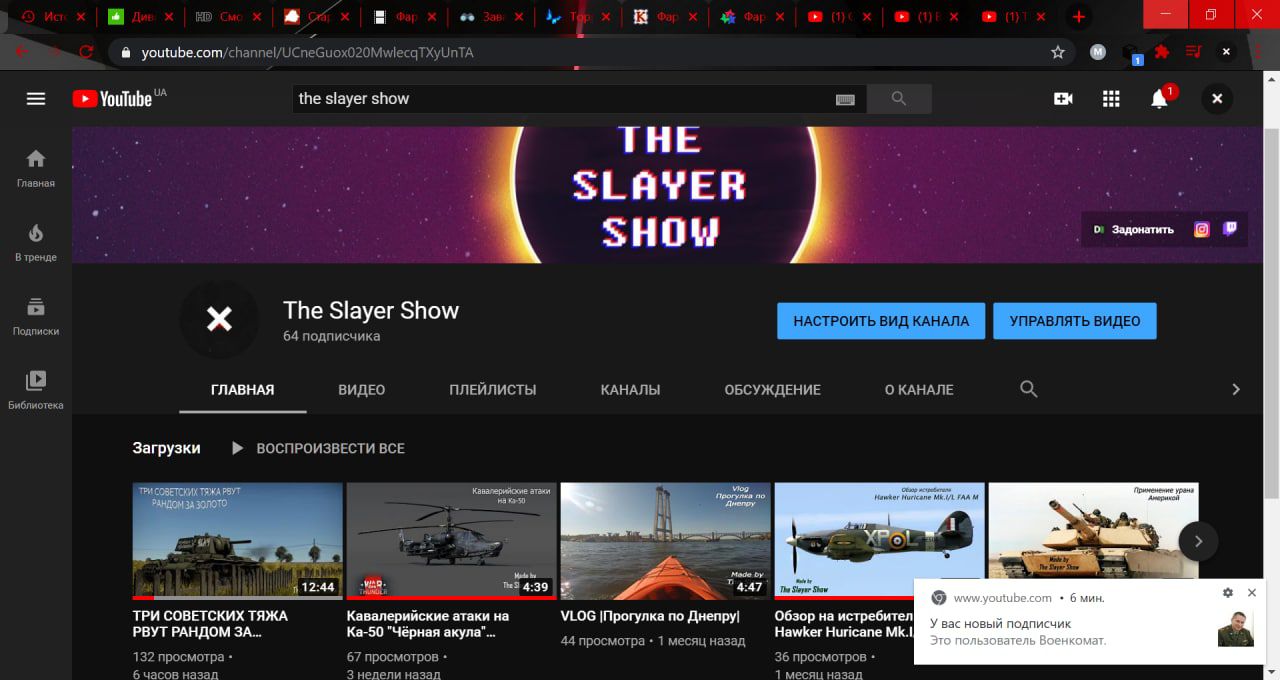The width and height of the screenshot is (1280, 680).
Task: Open the account avatar in YouTube header
Action: 1217,99
